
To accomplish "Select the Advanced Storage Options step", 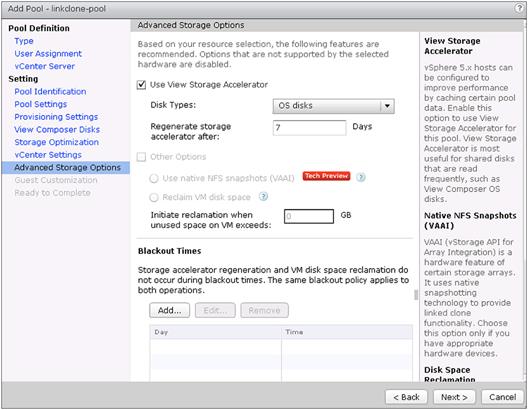I will [66, 168].
